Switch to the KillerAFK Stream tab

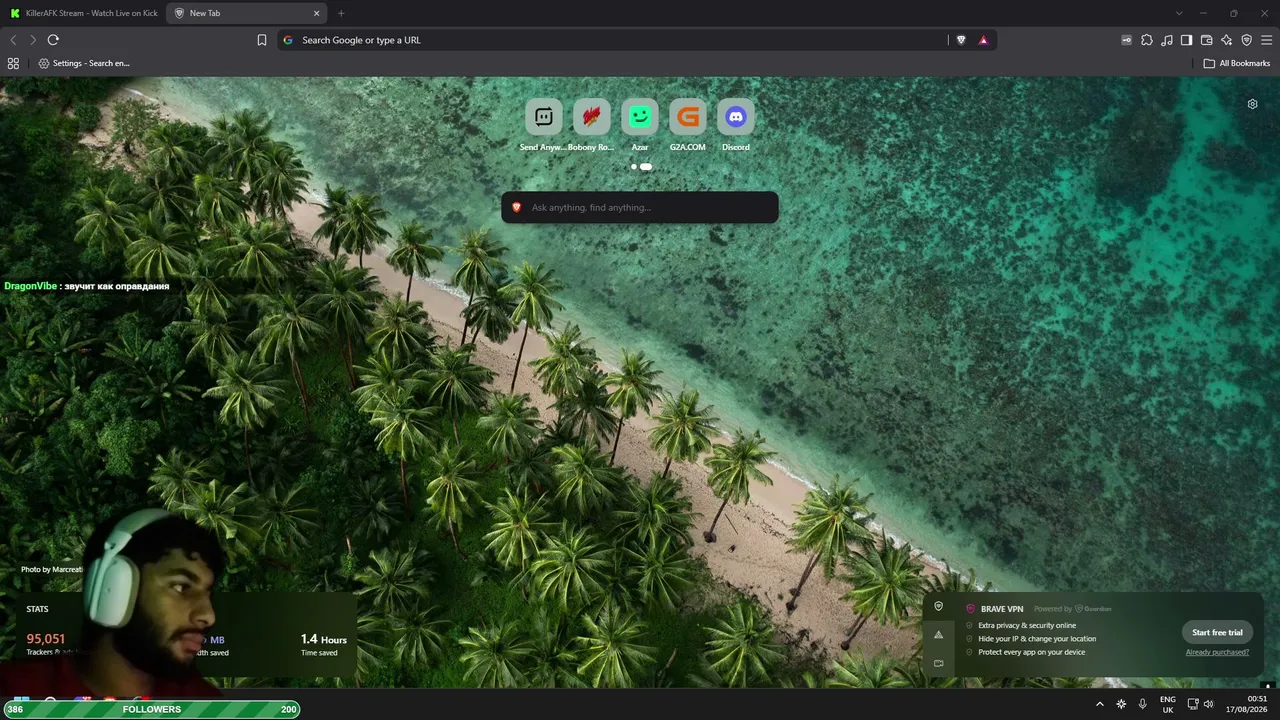tap(83, 13)
